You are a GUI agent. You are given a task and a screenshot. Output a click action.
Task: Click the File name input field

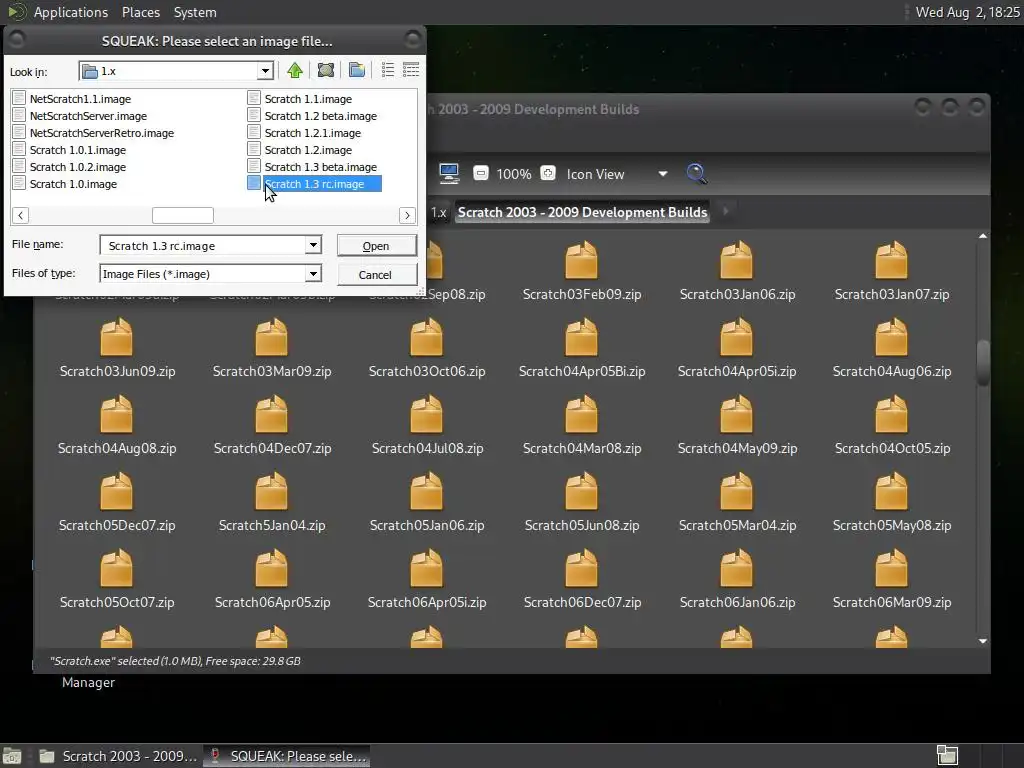tap(203, 246)
